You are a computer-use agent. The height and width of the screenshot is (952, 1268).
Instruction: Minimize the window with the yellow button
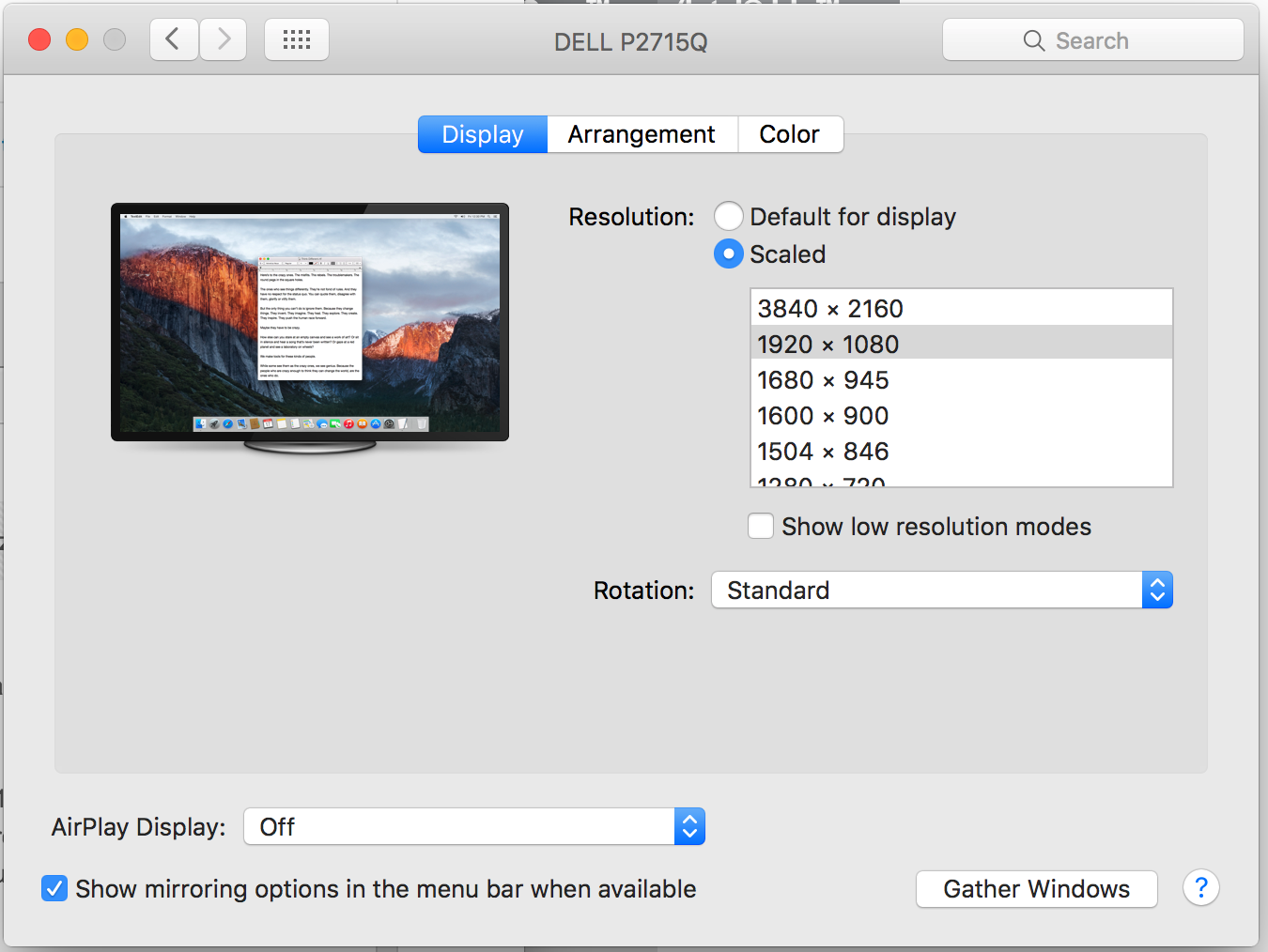pyautogui.click(x=77, y=39)
